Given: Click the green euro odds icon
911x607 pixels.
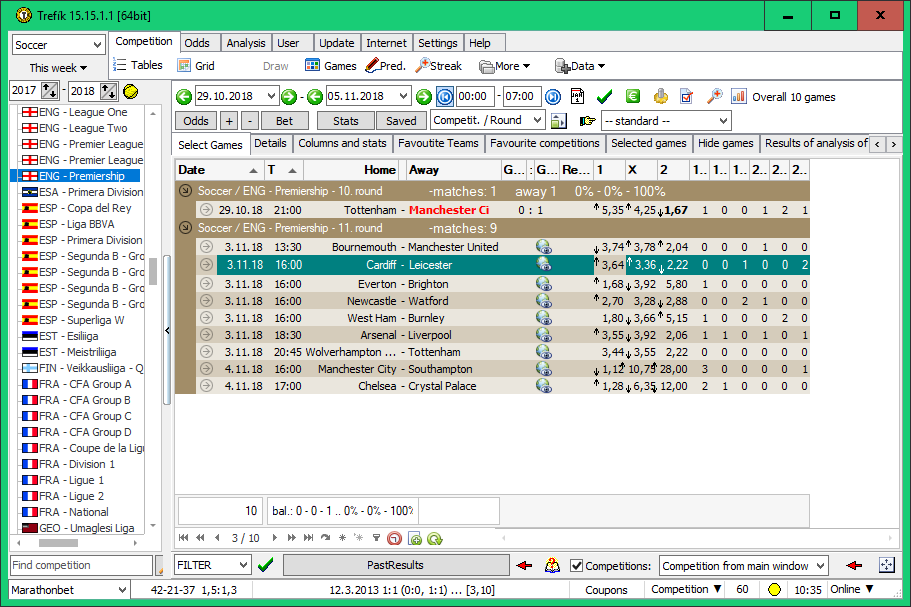Looking at the screenshot, I should tap(633, 96).
